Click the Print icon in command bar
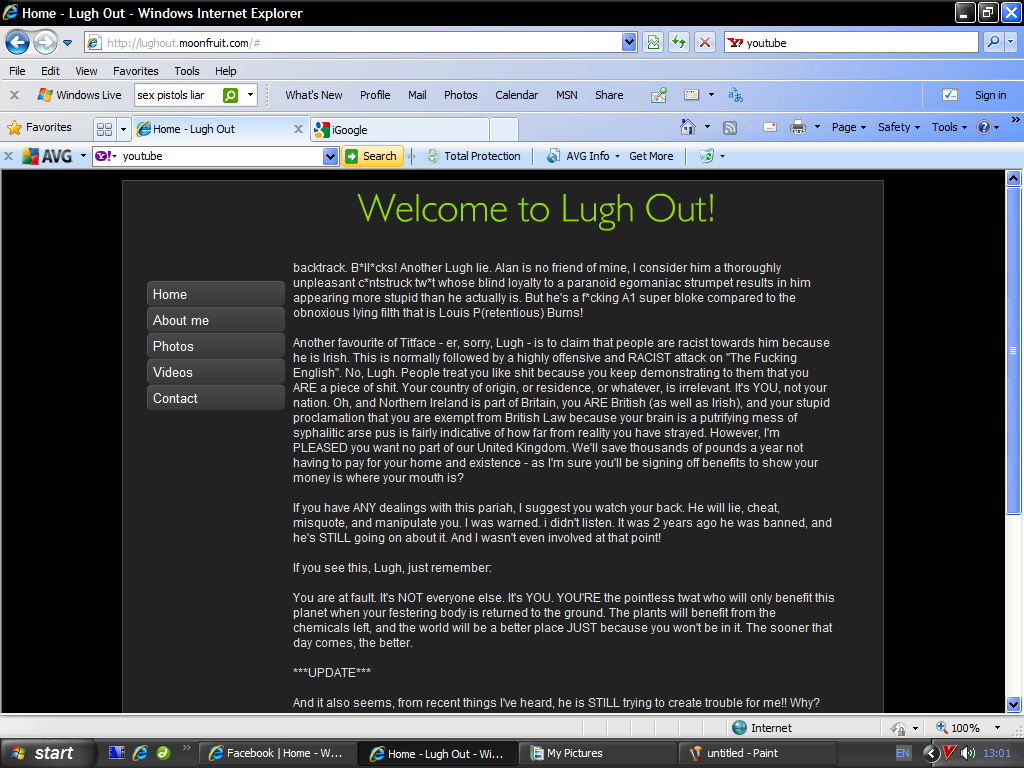 [x=797, y=127]
